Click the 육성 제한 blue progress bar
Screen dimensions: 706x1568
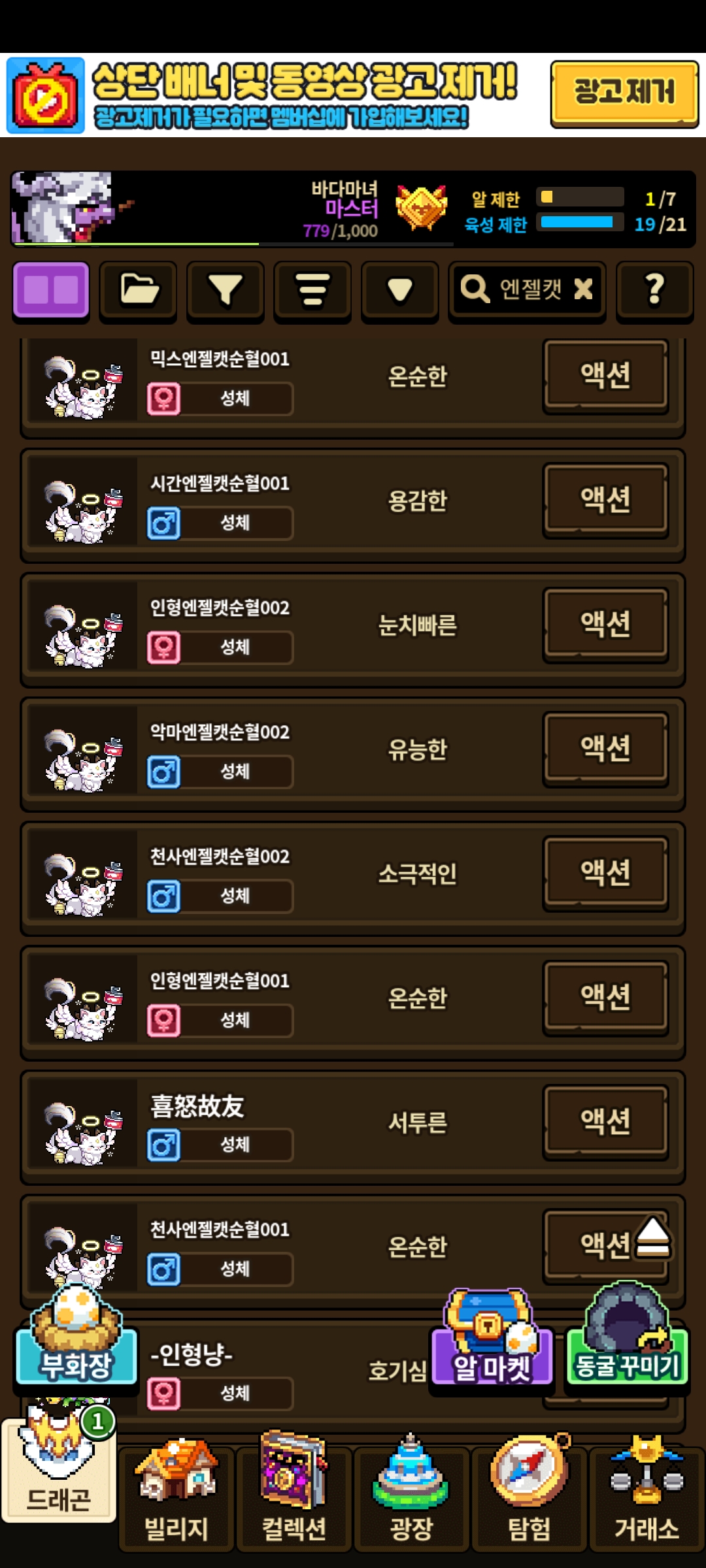(x=580, y=223)
